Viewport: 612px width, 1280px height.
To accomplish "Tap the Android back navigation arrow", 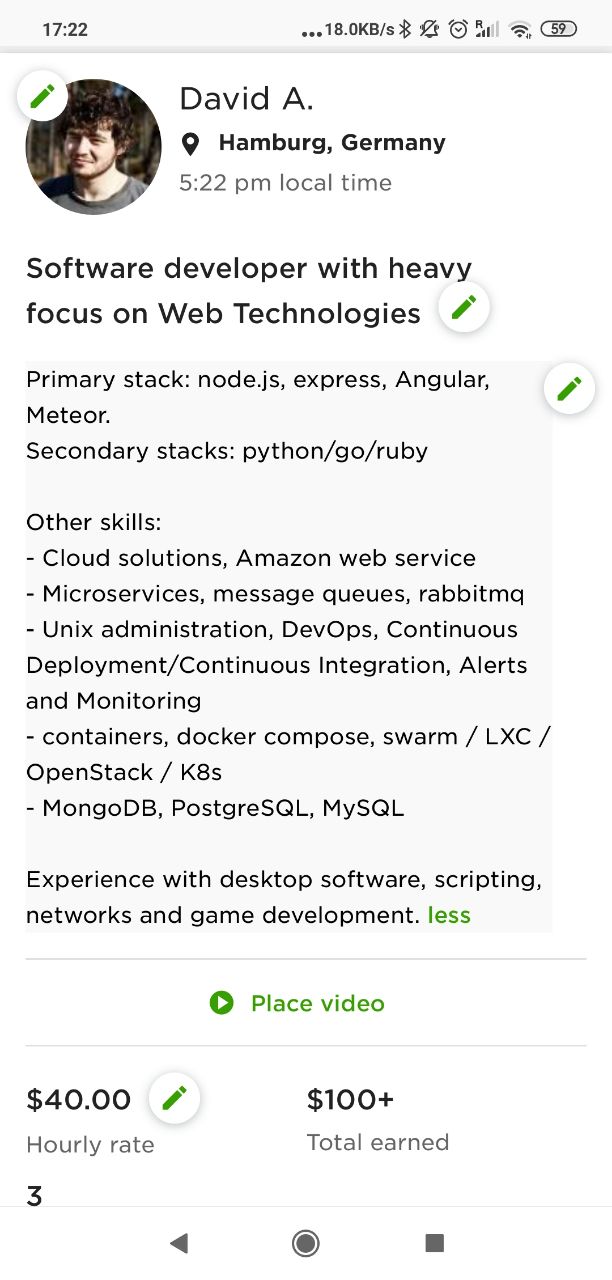I will click(x=179, y=1243).
